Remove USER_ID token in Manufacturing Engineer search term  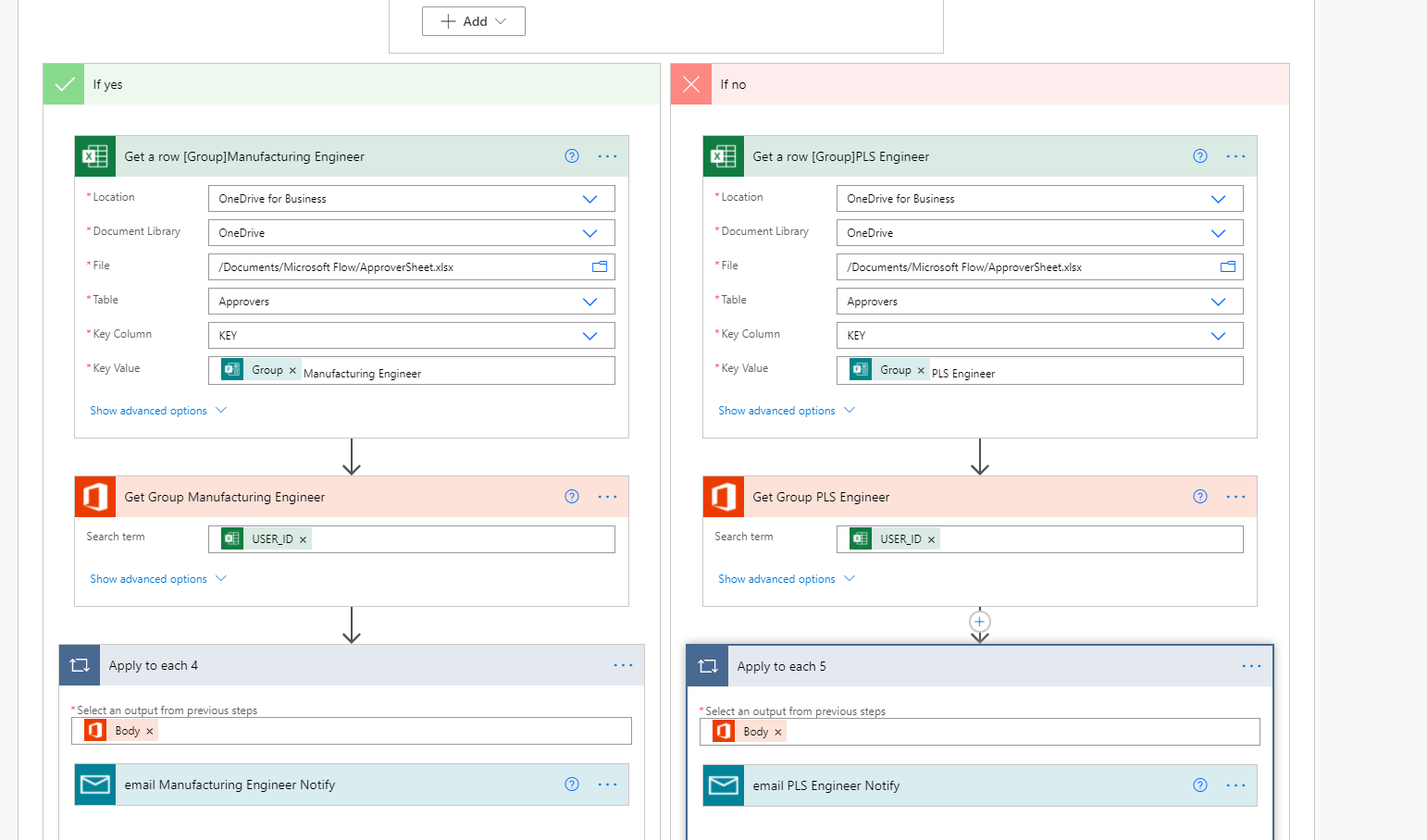(x=303, y=539)
